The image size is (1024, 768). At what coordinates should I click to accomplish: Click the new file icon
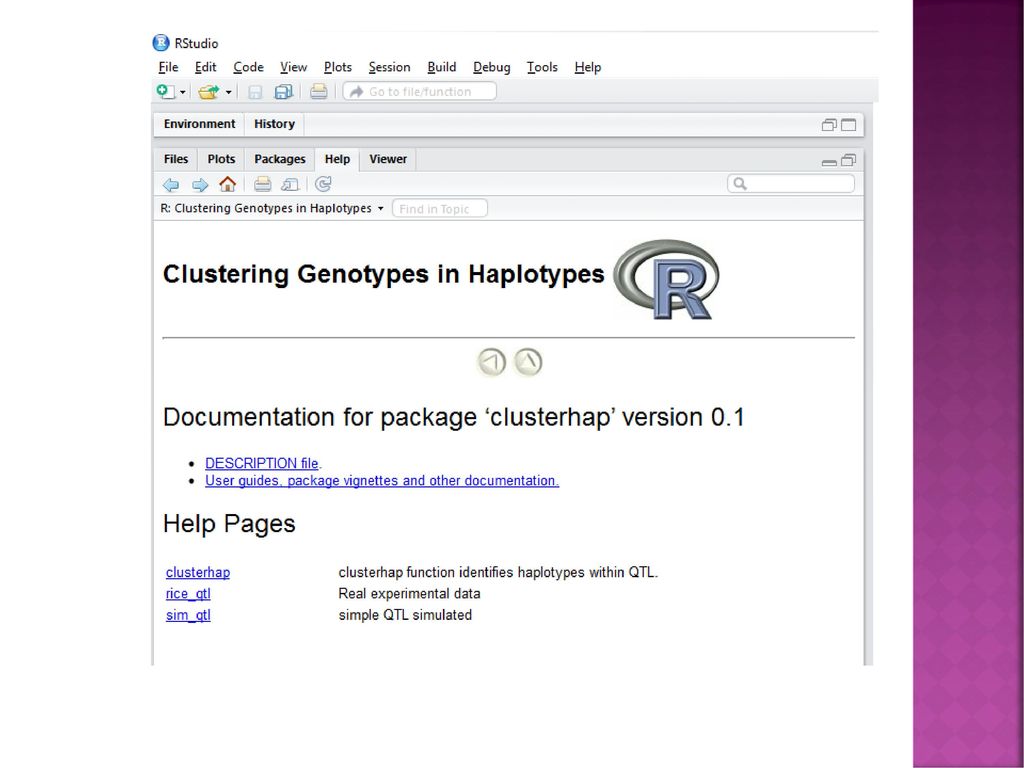tap(165, 91)
